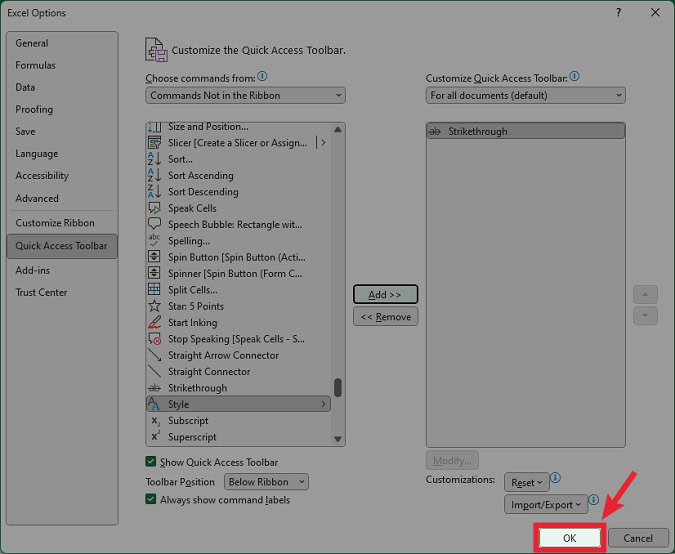The height and width of the screenshot is (554, 675).
Task: Open the Proofing options category
Action: 34,110
